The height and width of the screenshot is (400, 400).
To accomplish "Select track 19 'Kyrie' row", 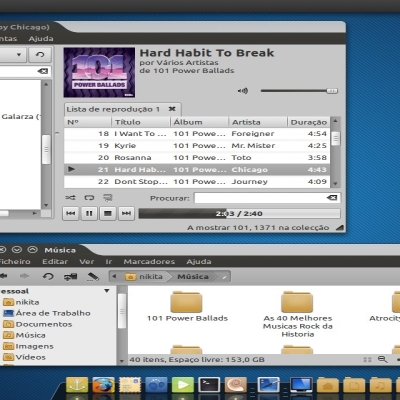I will tap(197, 146).
